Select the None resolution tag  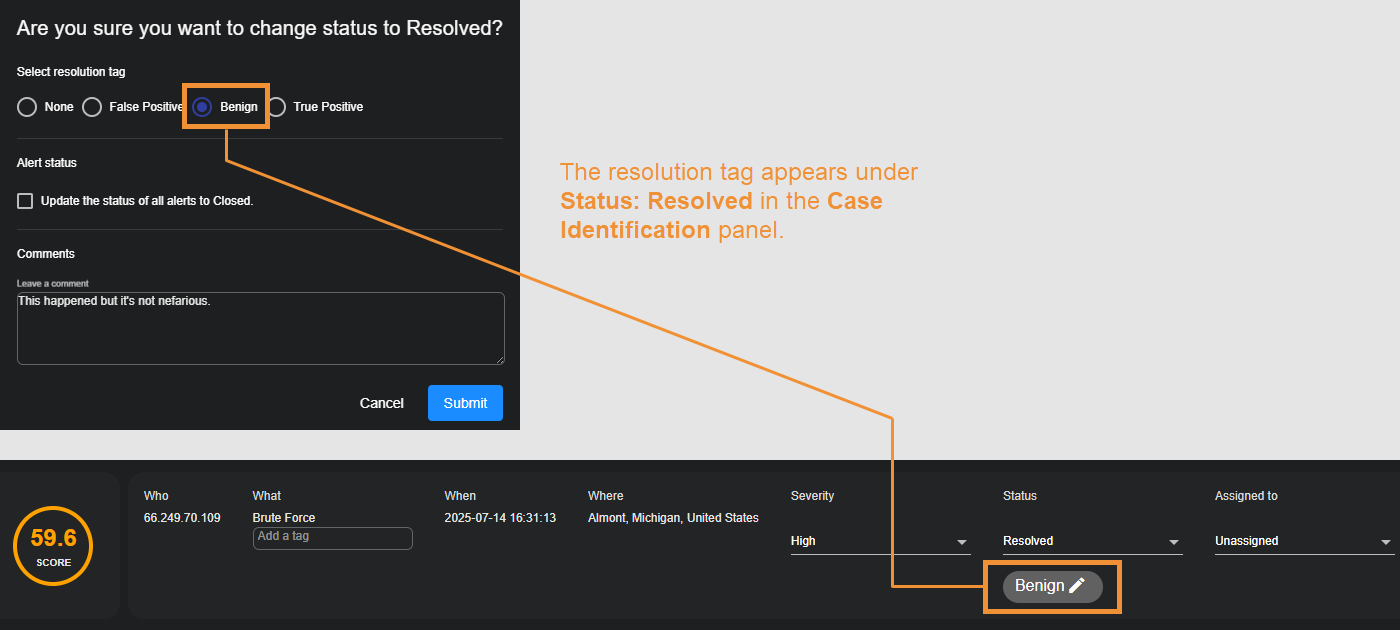(27, 107)
